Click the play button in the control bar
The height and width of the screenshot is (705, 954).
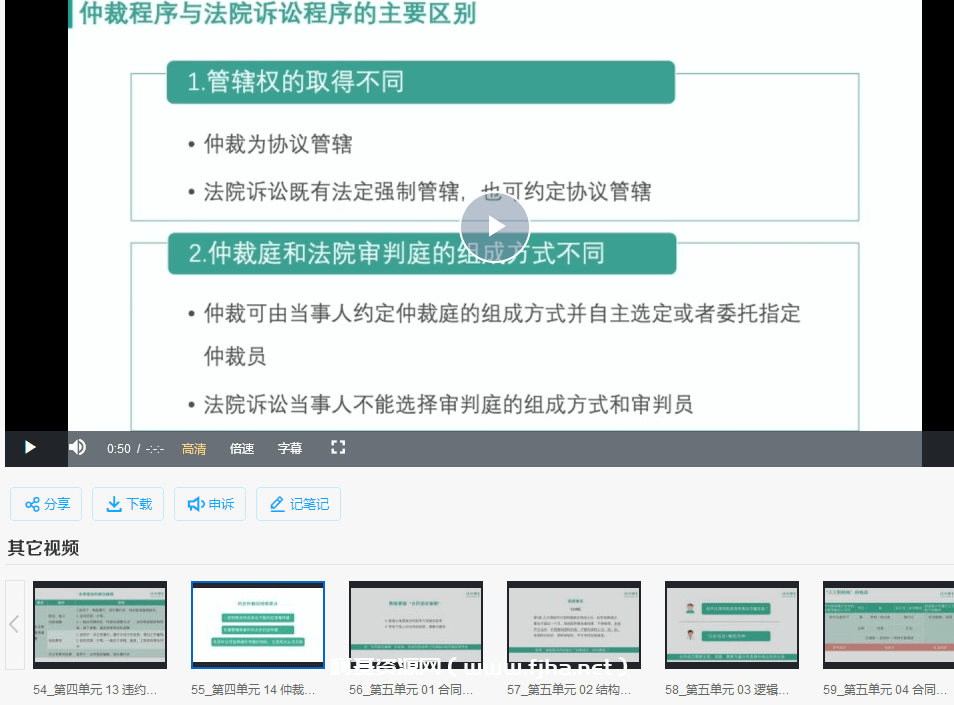[x=30, y=448]
